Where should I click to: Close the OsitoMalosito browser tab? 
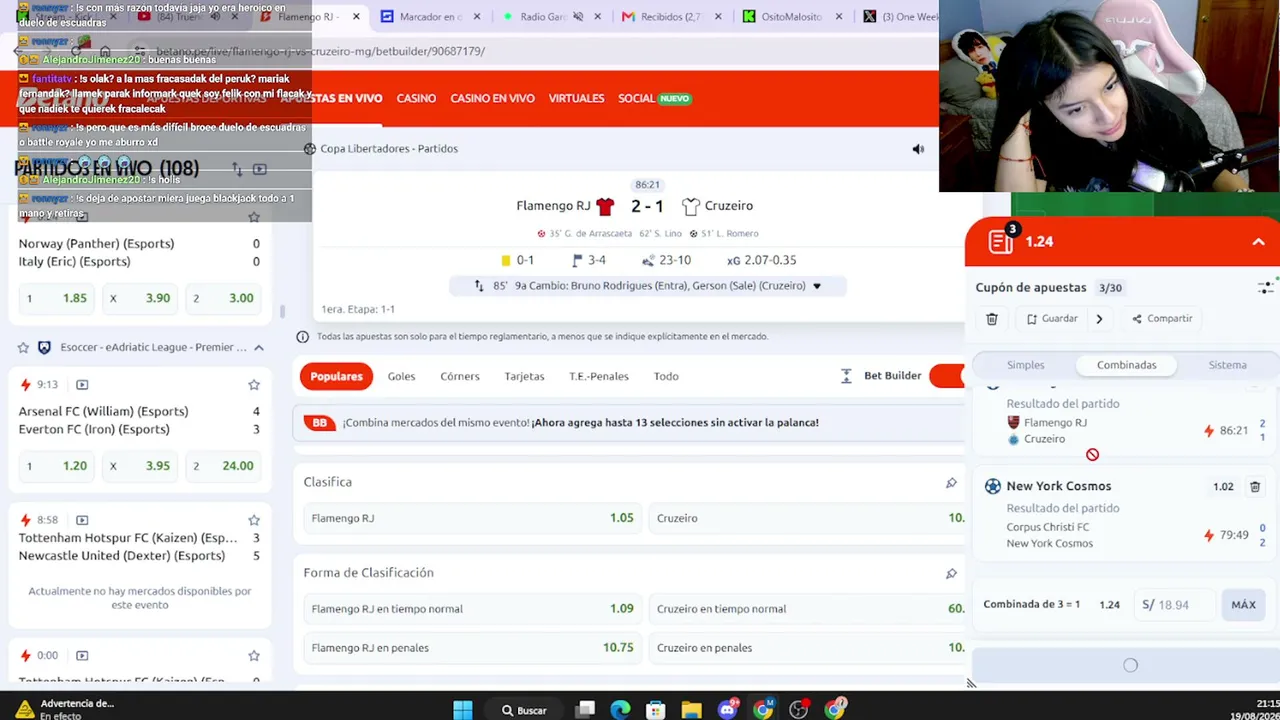(839, 17)
